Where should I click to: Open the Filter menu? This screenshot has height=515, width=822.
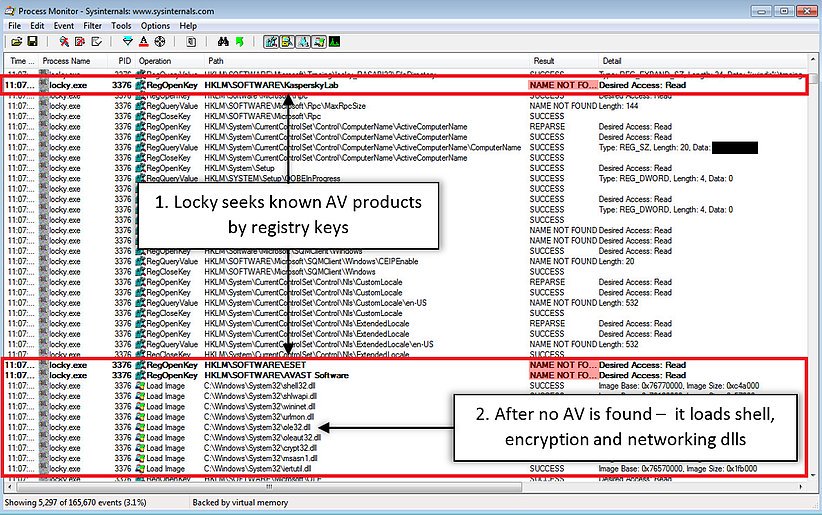coord(92,26)
